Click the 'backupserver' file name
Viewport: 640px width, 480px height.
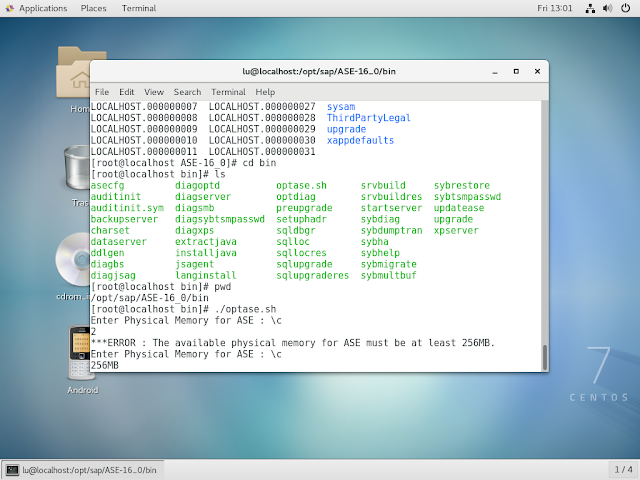point(124,219)
